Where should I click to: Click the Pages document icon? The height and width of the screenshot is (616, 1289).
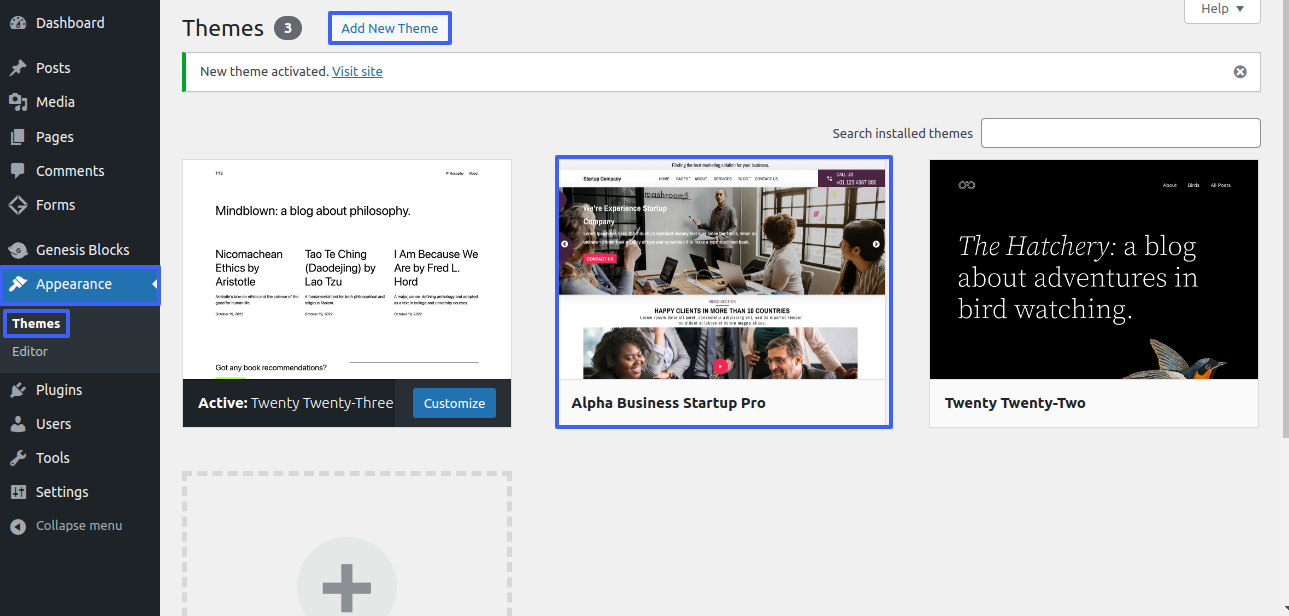[18, 137]
